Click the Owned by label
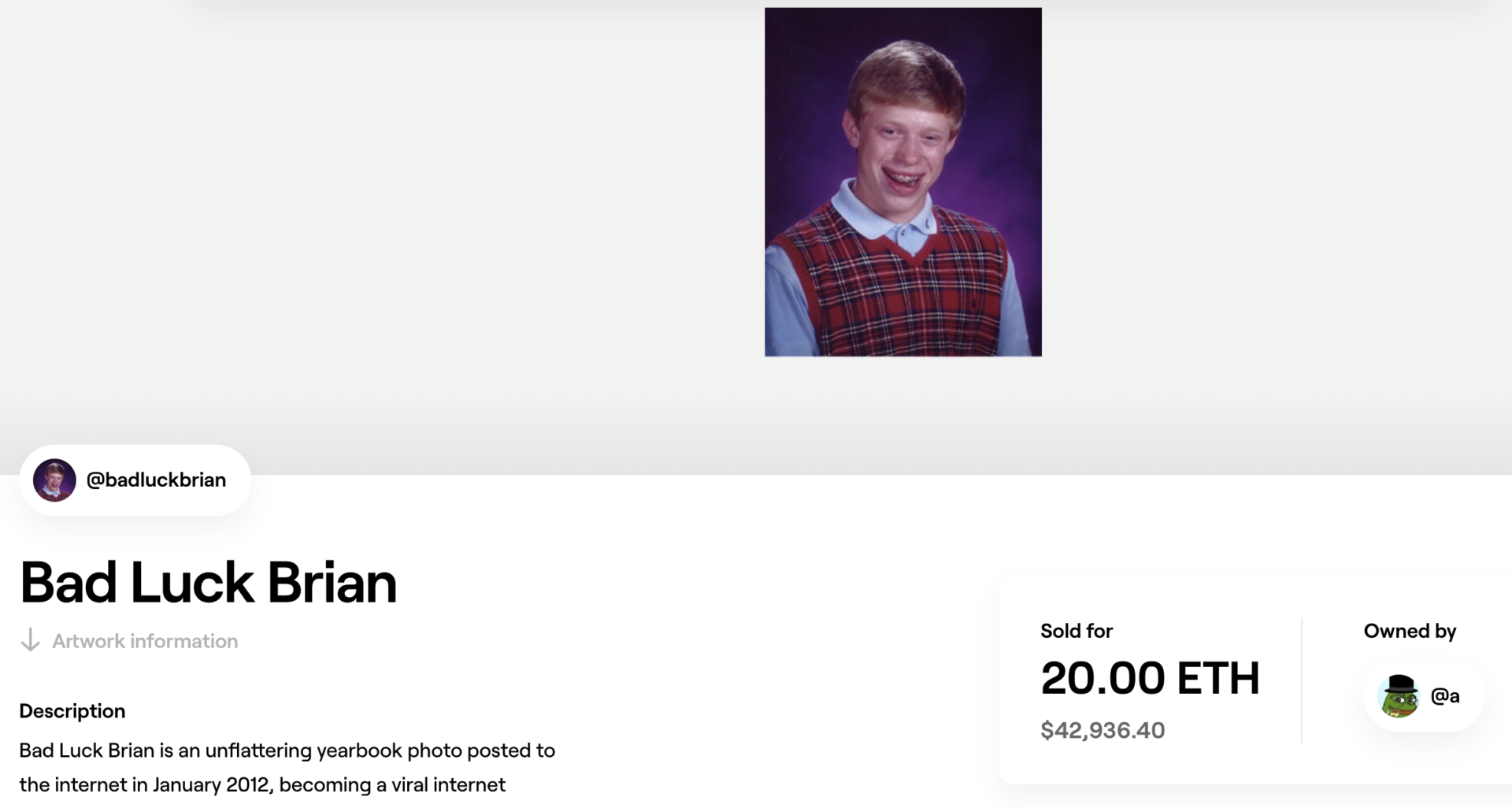 pos(1410,631)
